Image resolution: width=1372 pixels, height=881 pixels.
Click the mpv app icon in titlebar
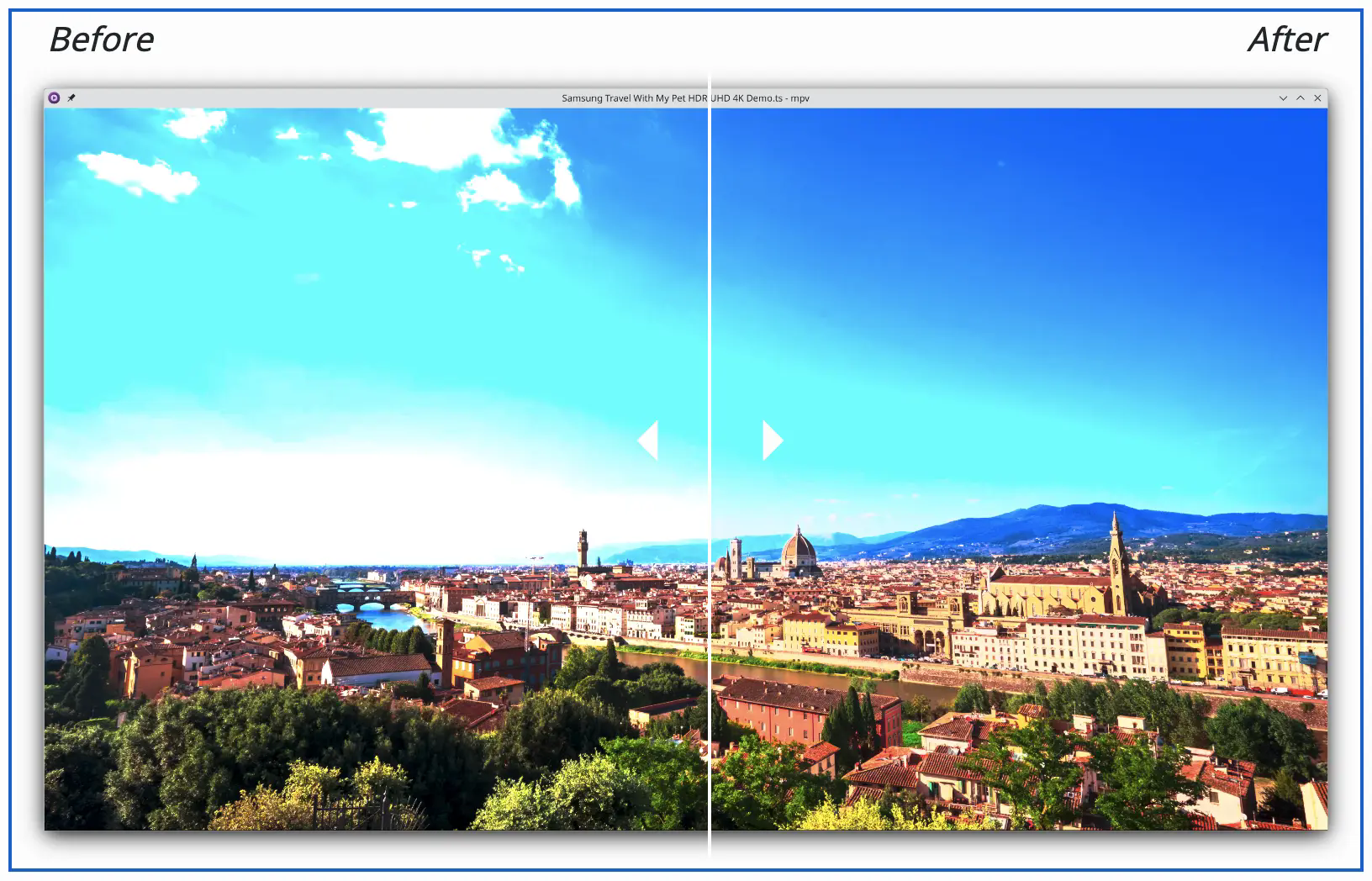[x=54, y=98]
